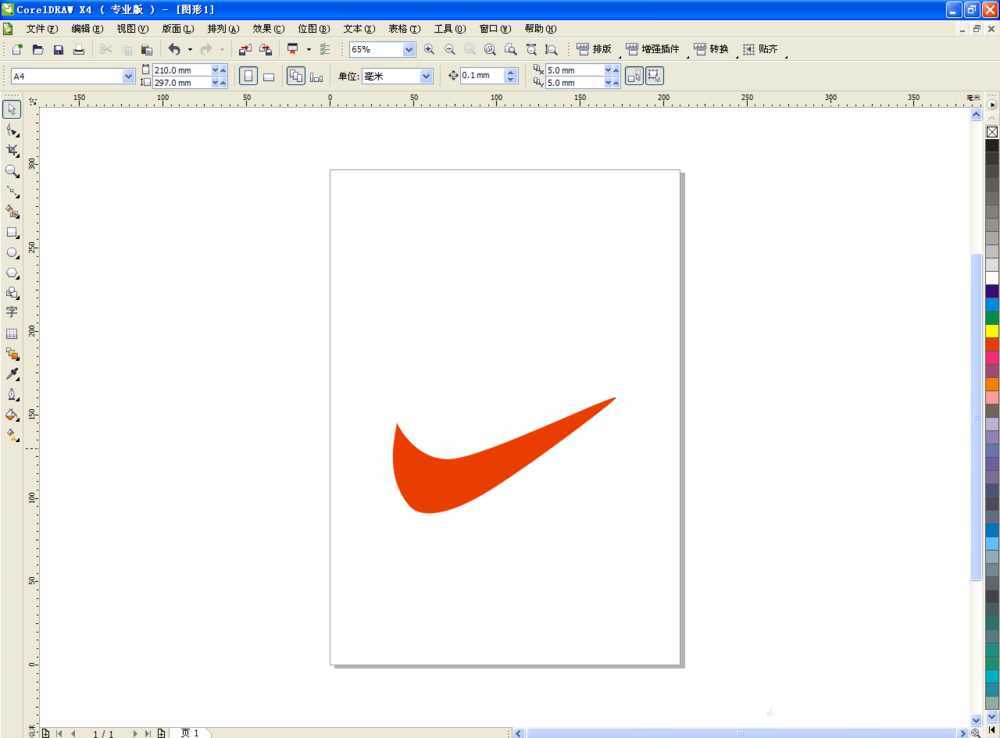Open the units (毫米) dropdown
Image resolution: width=1000 pixels, height=738 pixels.
point(426,76)
